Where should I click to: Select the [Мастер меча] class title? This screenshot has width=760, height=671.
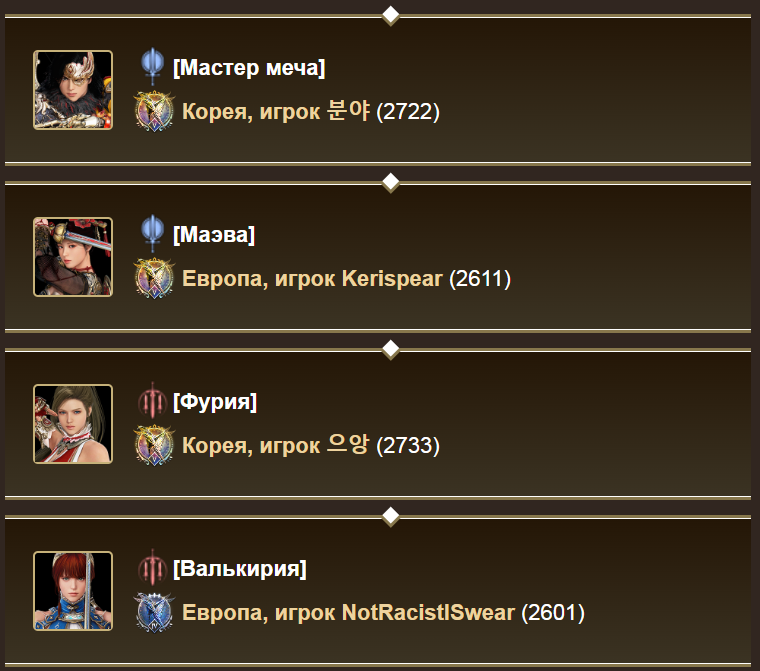coord(249,67)
